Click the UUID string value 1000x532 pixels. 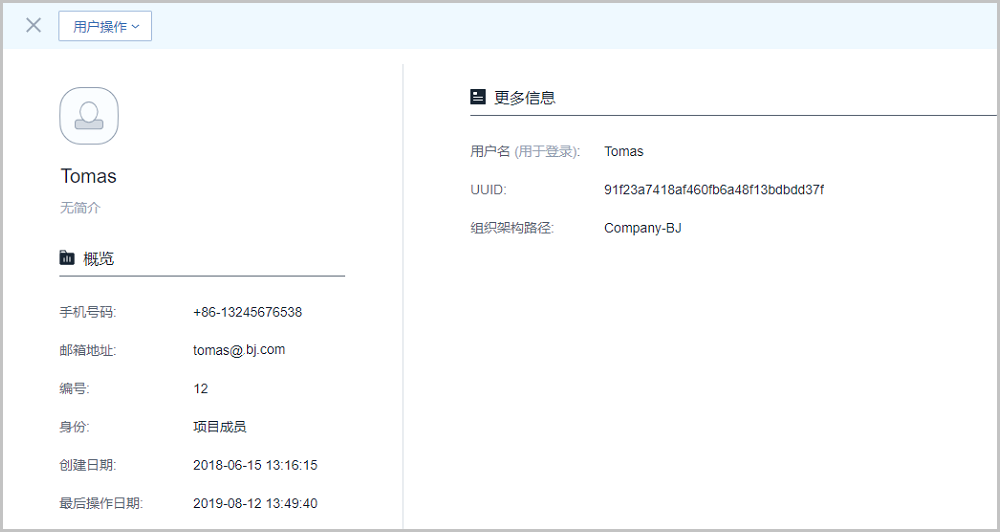[713, 190]
